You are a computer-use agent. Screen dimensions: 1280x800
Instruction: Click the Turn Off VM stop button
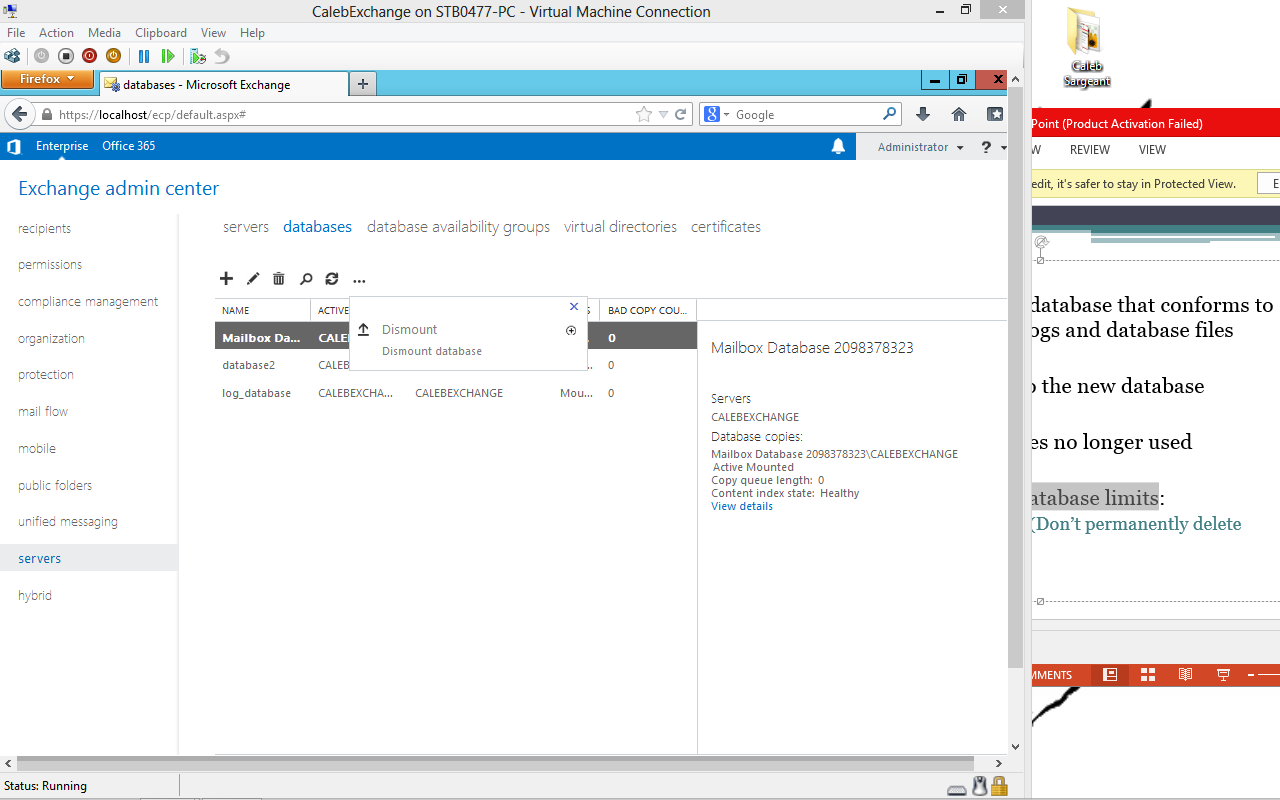coord(66,56)
